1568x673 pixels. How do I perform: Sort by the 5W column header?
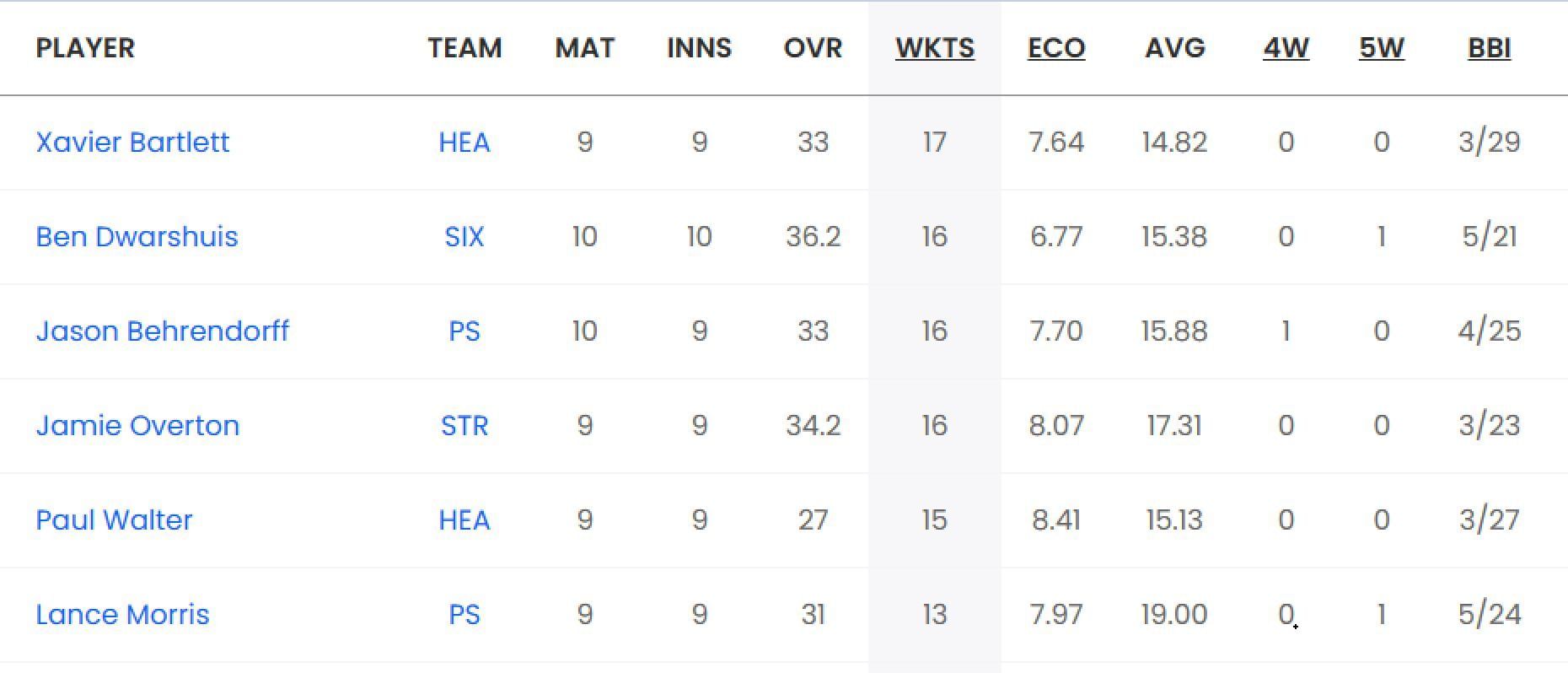coord(1381,48)
